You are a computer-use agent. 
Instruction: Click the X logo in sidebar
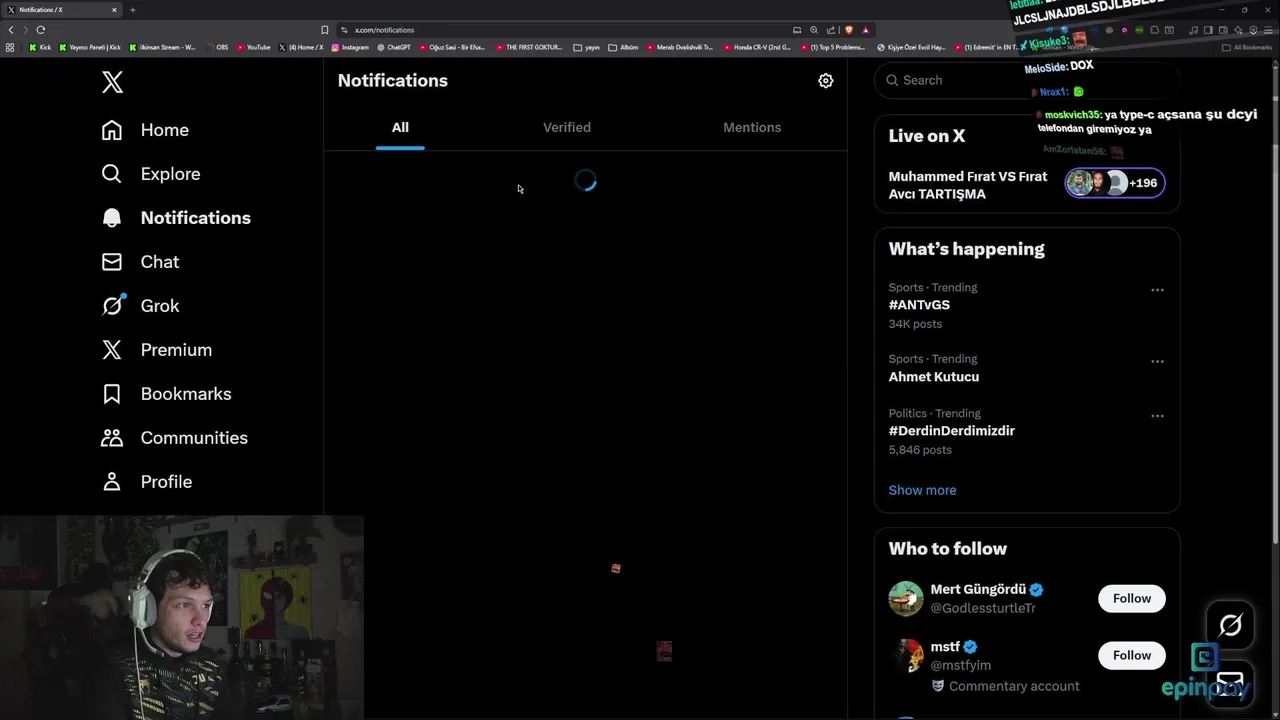click(x=112, y=82)
